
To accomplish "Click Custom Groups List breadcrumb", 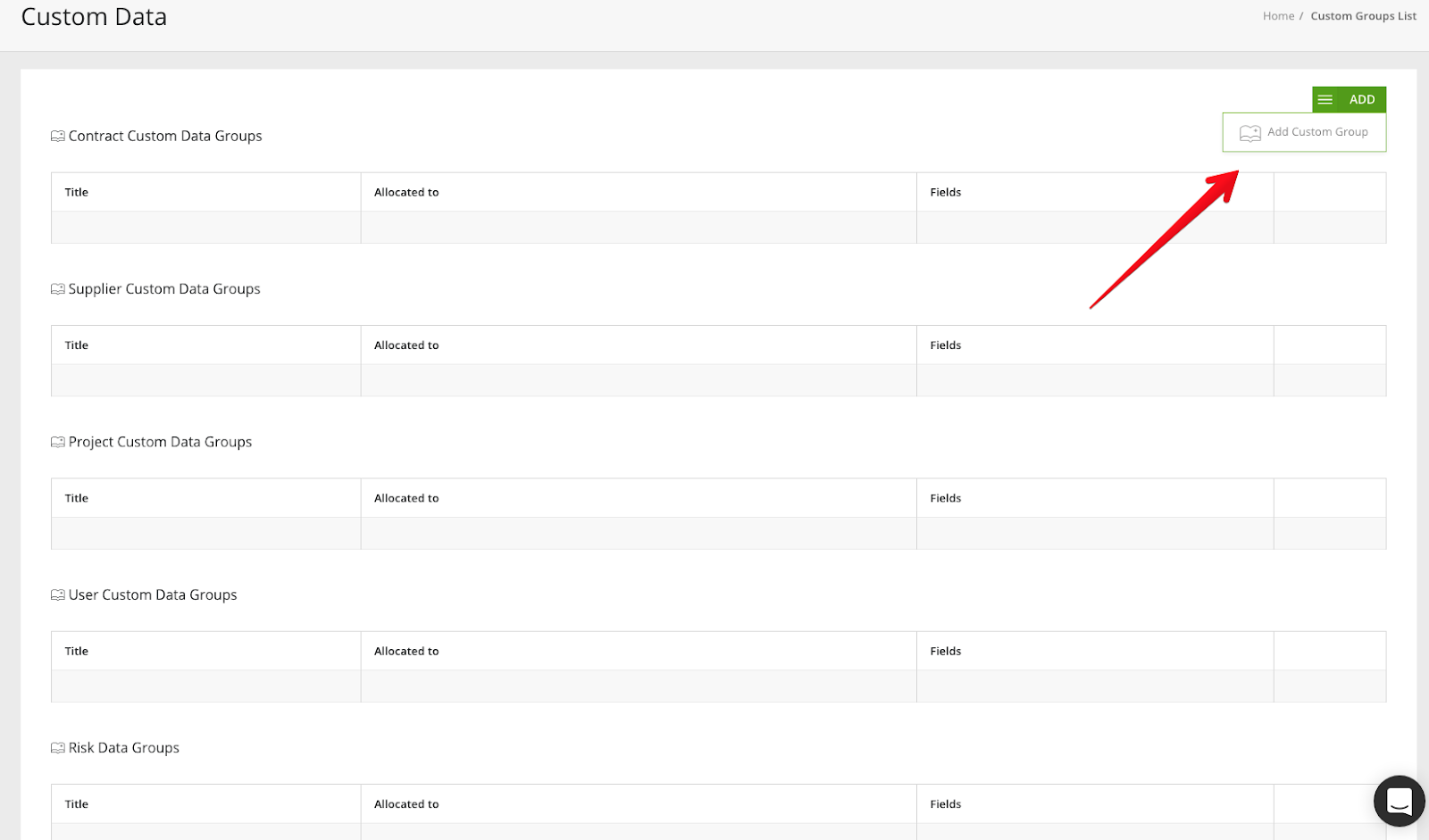I will pos(1363,16).
